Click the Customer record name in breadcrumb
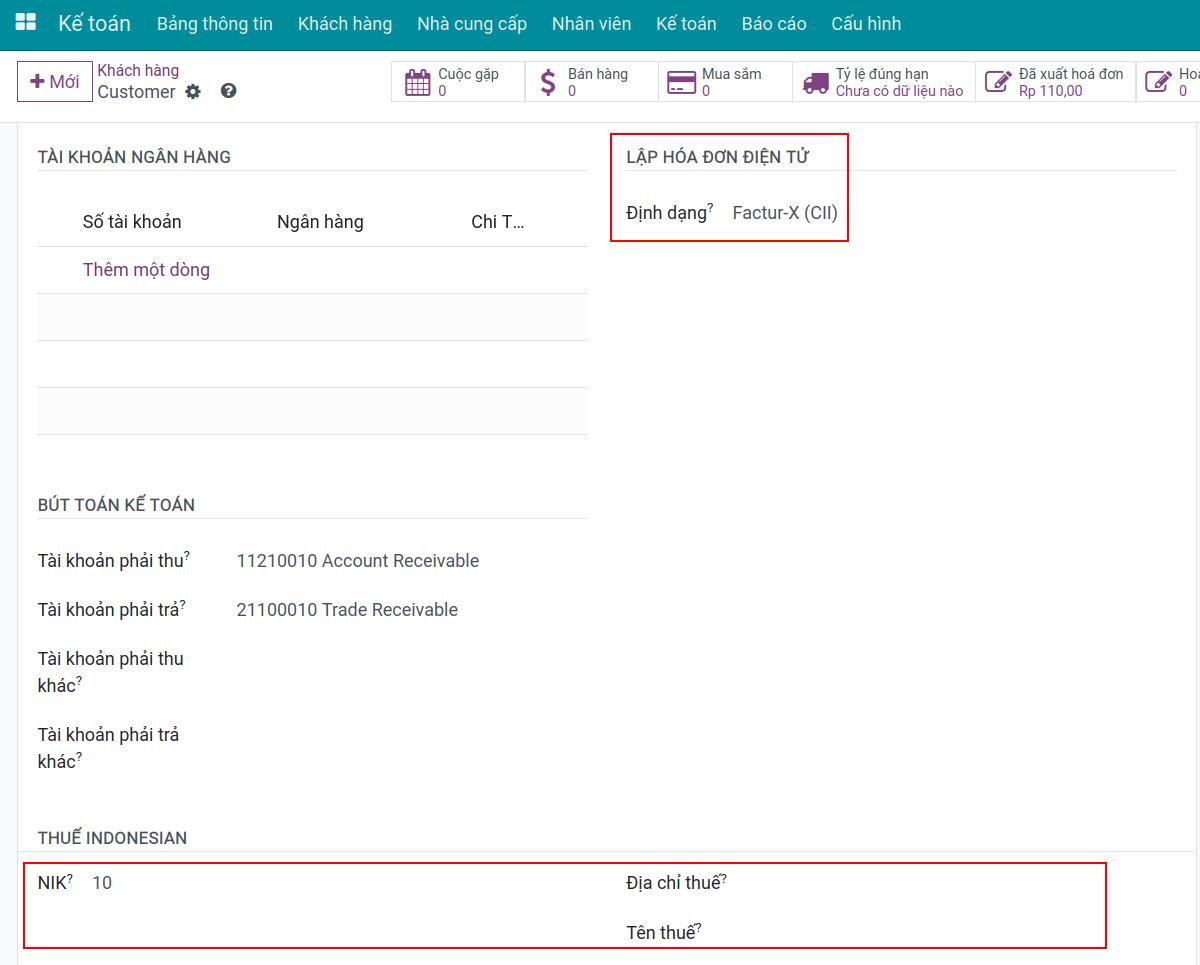 [136, 92]
